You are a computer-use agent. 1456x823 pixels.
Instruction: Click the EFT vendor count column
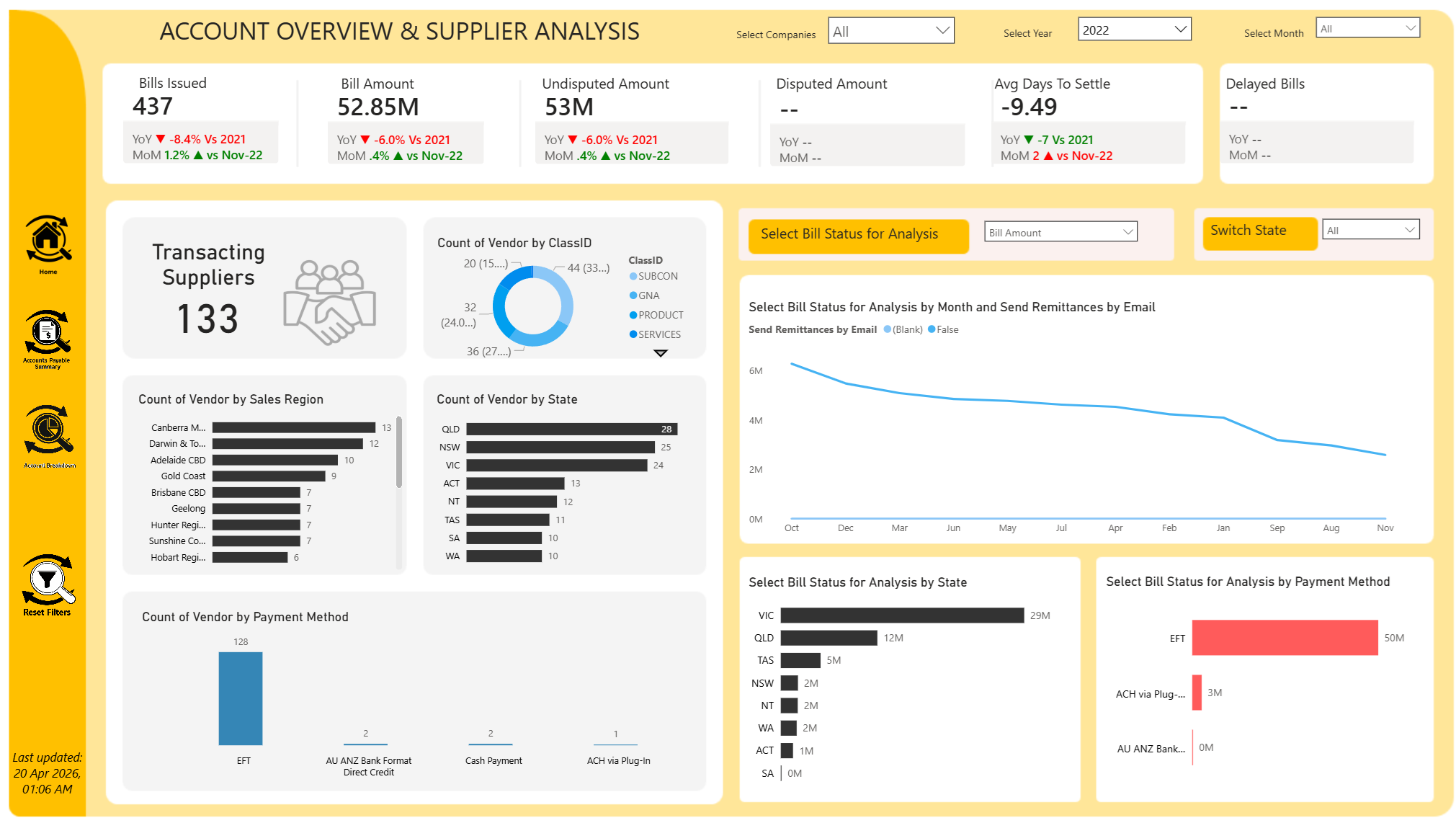click(x=241, y=698)
